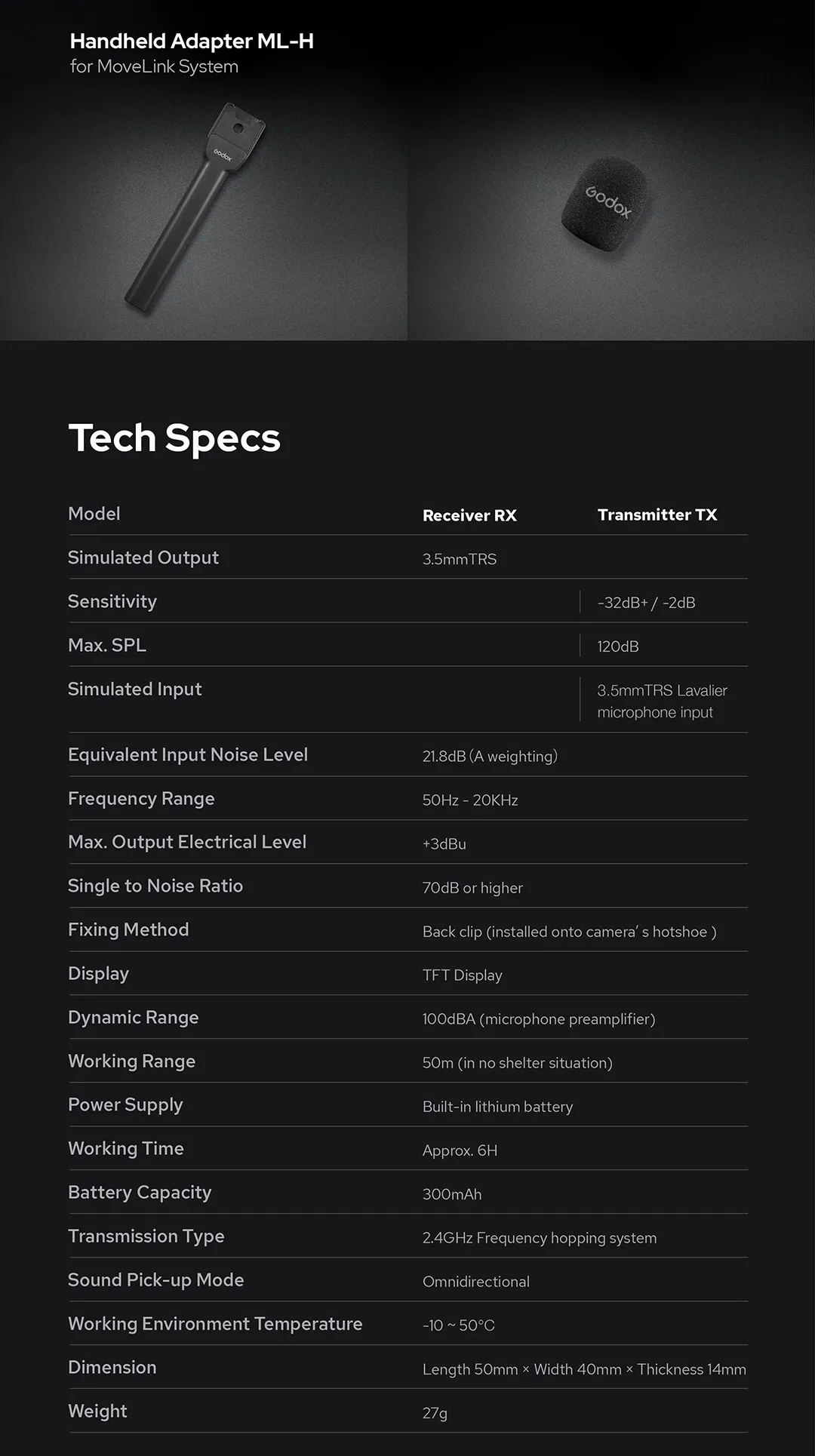815x1456 pixels.
Task: Click the Godox logo on the windscreen
Action: coord(608,201)
